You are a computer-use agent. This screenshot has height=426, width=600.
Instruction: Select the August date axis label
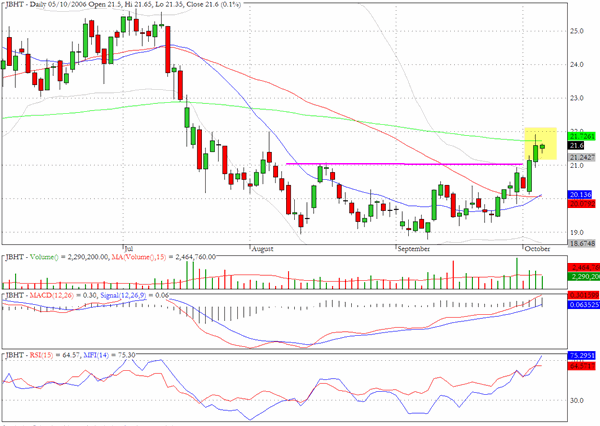pyautogui.click(x=262, y=248)
